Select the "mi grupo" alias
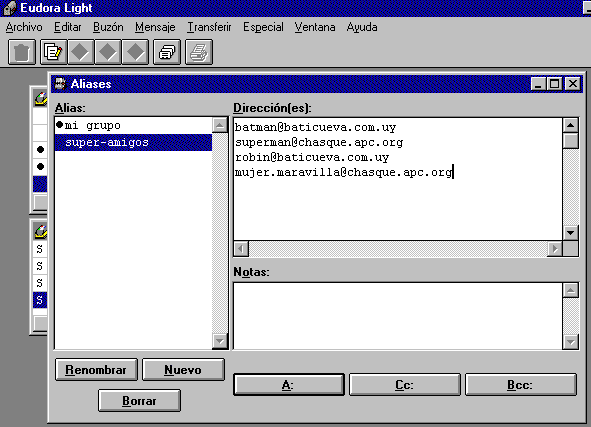The width and height of the screenshot is (591, 427). 133,125
